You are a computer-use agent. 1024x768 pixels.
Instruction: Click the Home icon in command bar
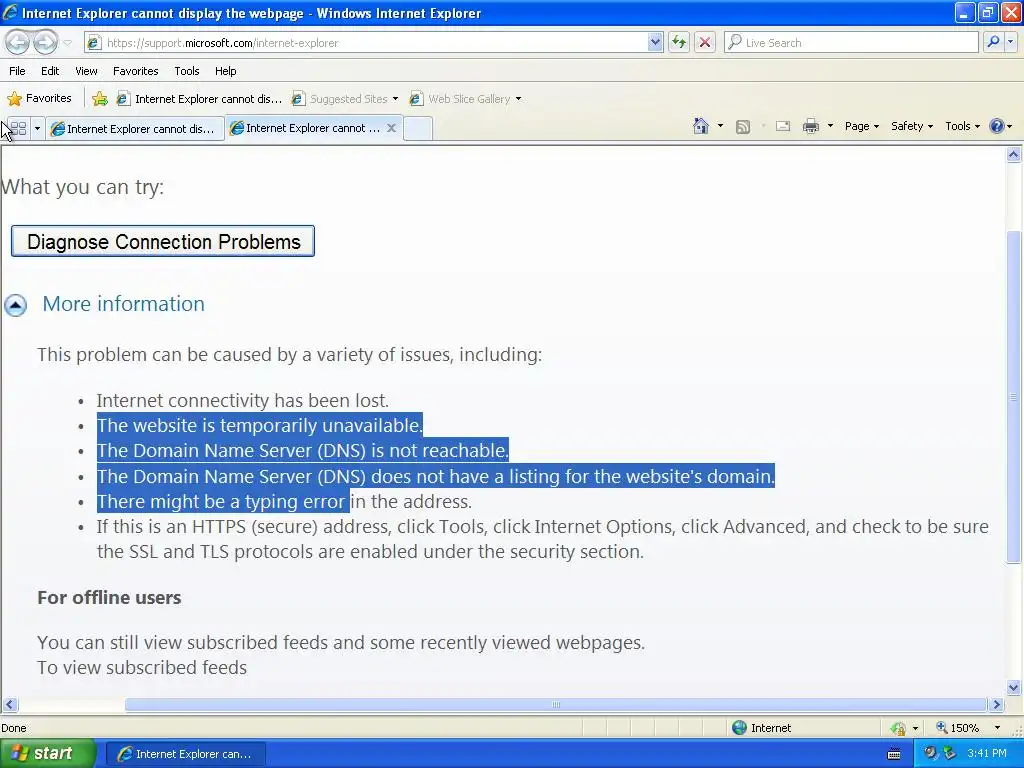point(701,126)
